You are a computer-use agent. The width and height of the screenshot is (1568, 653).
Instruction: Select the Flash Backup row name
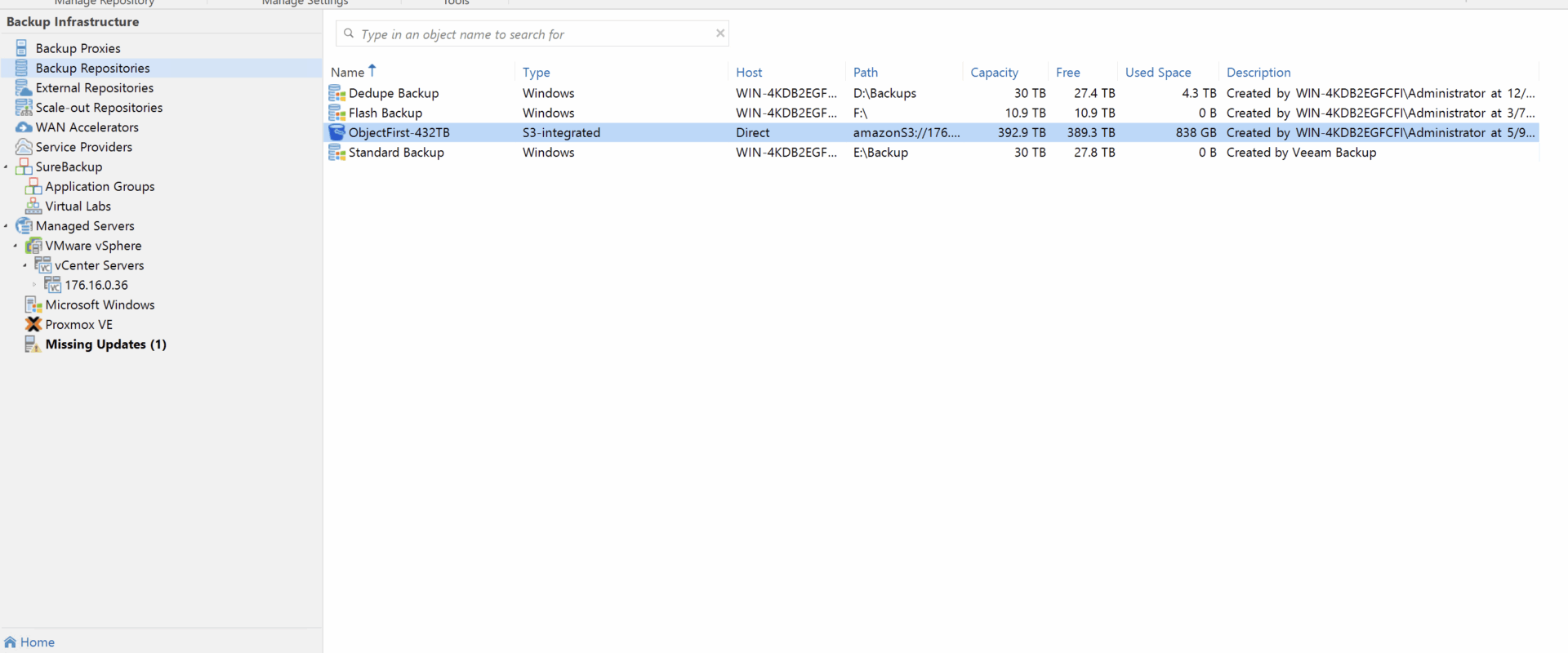click(385, 113)
